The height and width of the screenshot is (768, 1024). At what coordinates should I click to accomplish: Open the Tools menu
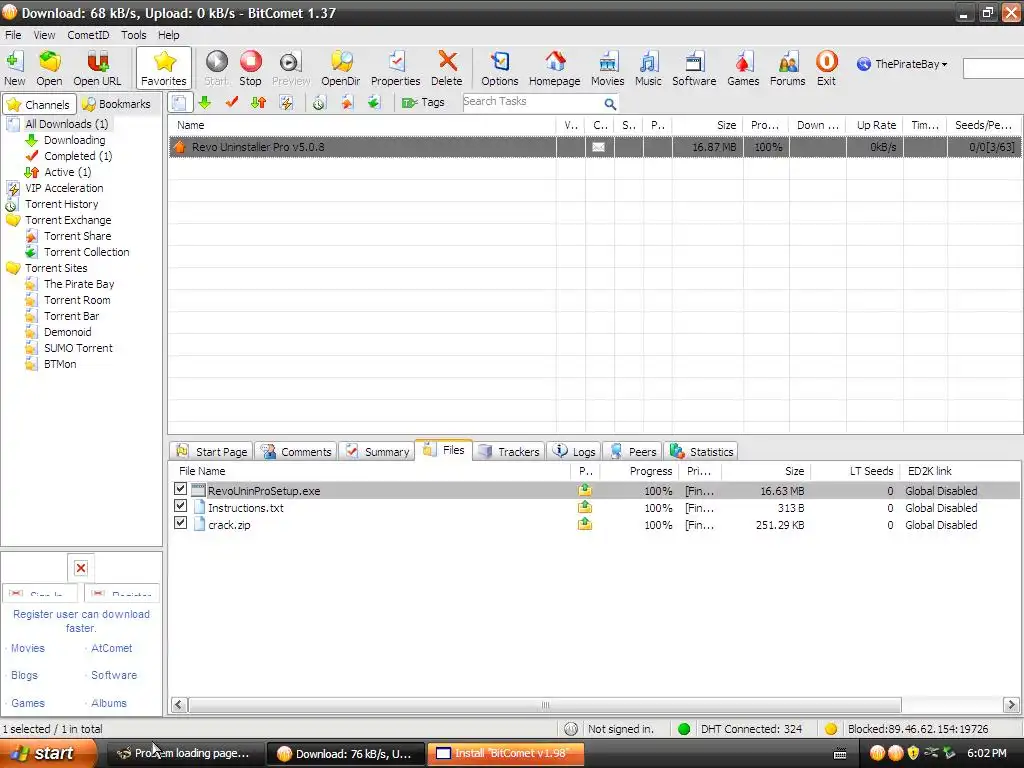pyautogui.click(x=133, y=35)
